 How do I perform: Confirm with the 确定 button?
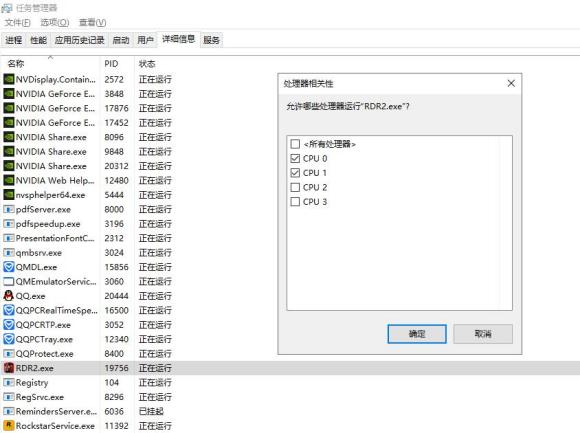(417, 334)
